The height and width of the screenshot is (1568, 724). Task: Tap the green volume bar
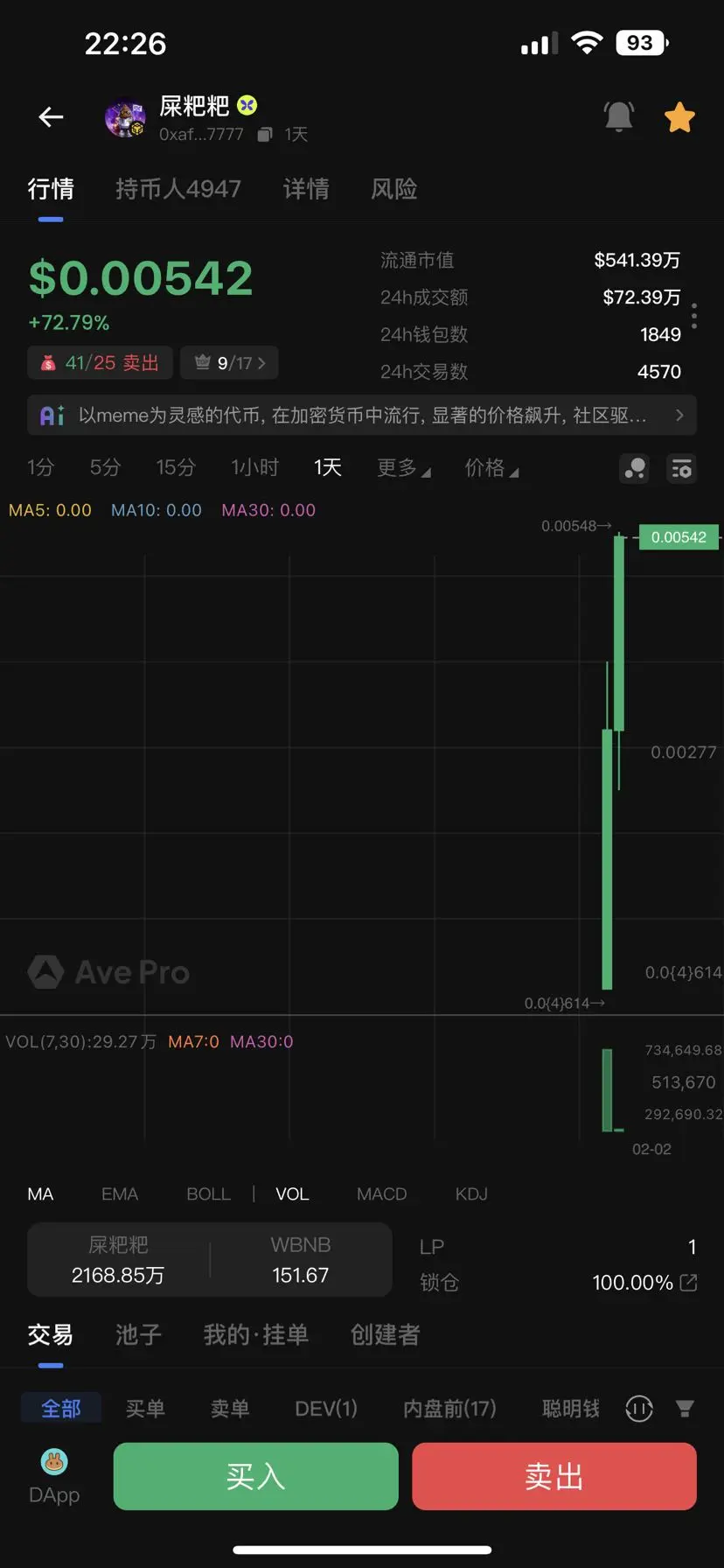(607, 1090)
